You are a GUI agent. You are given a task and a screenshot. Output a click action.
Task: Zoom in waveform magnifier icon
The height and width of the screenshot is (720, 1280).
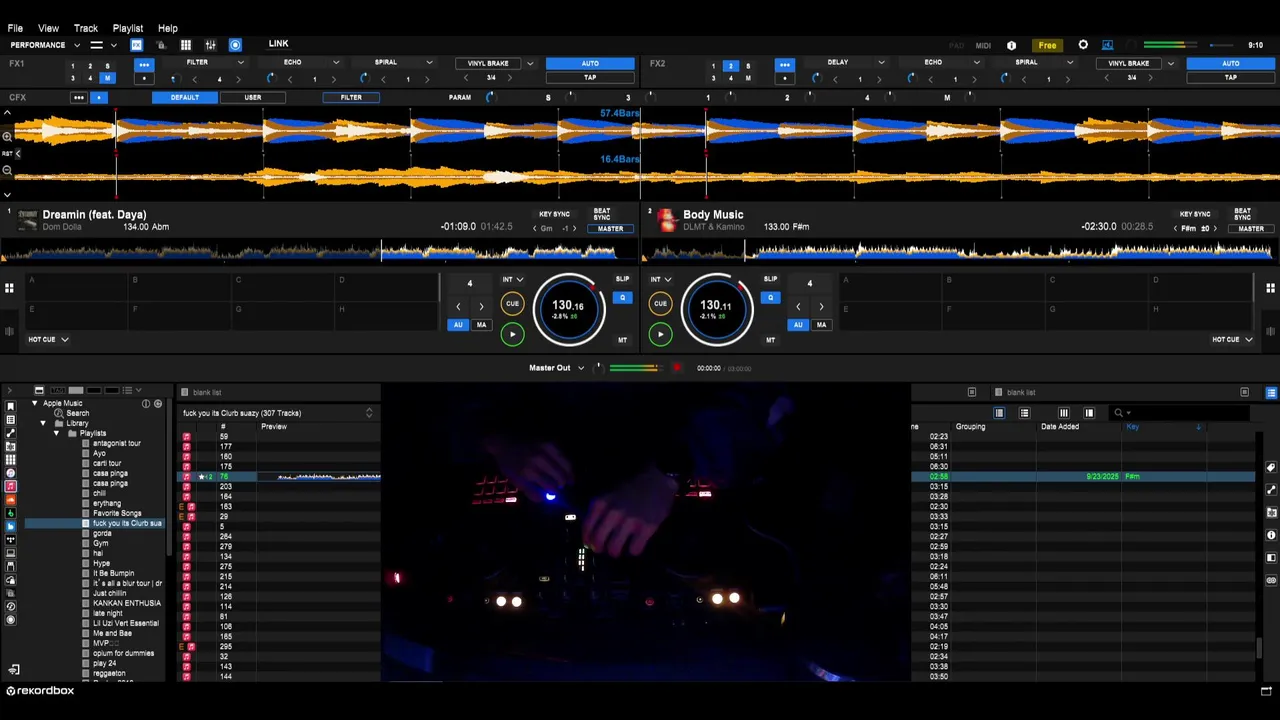tap(7, 137)
